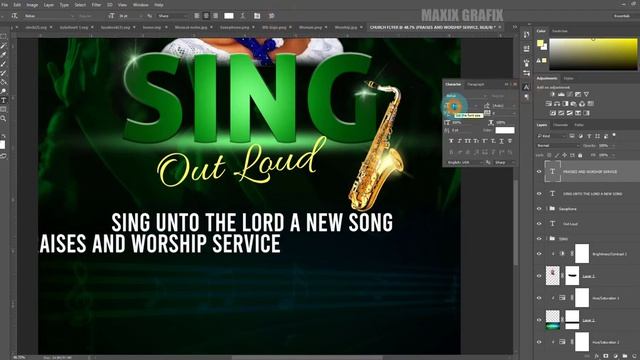Click foreground color swatch in Color panel
This screenshot has height=360, width=640.
pos(540,43)
